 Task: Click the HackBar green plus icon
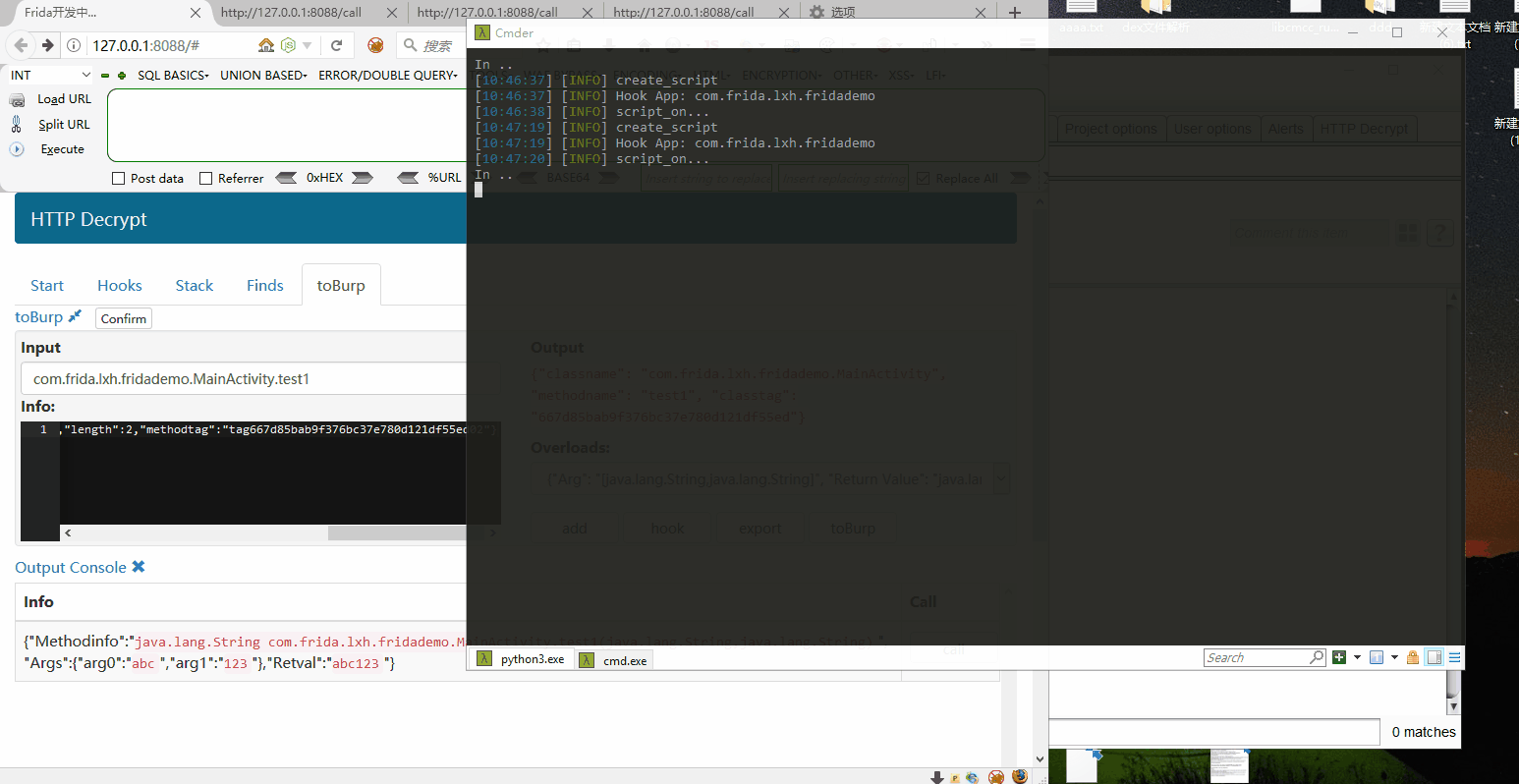click(122, 76)
